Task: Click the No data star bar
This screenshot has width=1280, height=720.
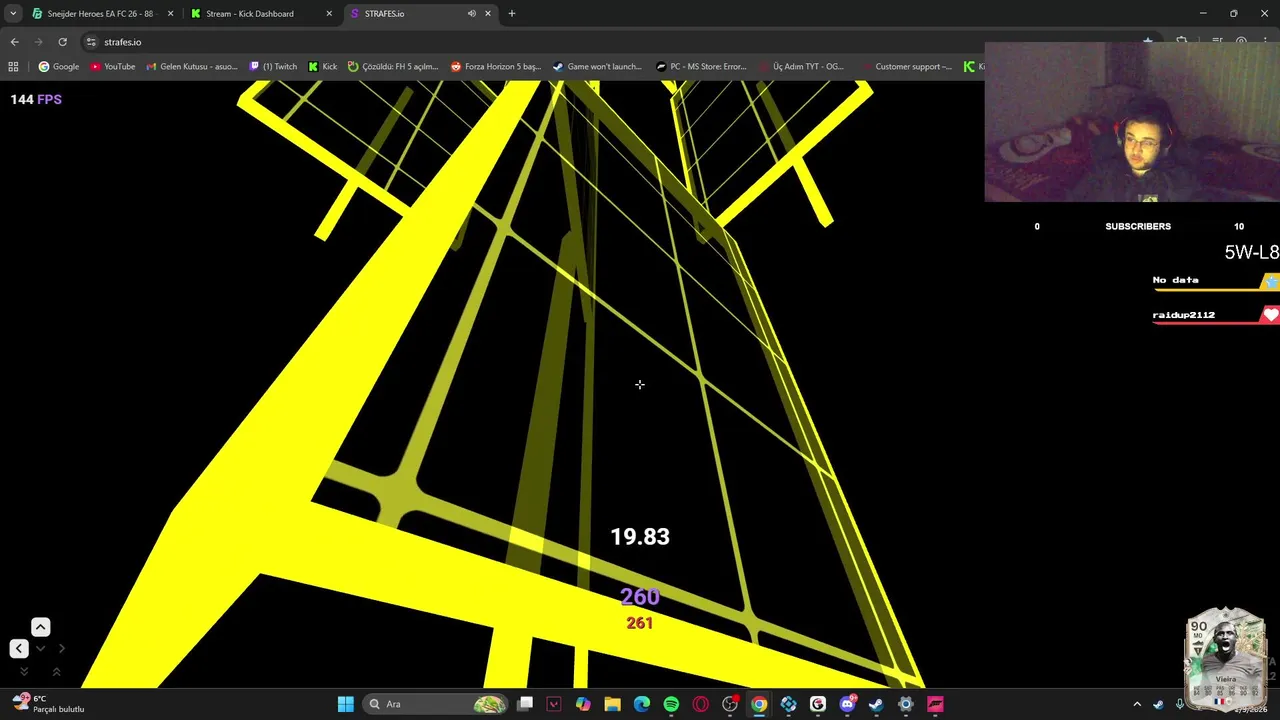Action: click(1216, 281)
